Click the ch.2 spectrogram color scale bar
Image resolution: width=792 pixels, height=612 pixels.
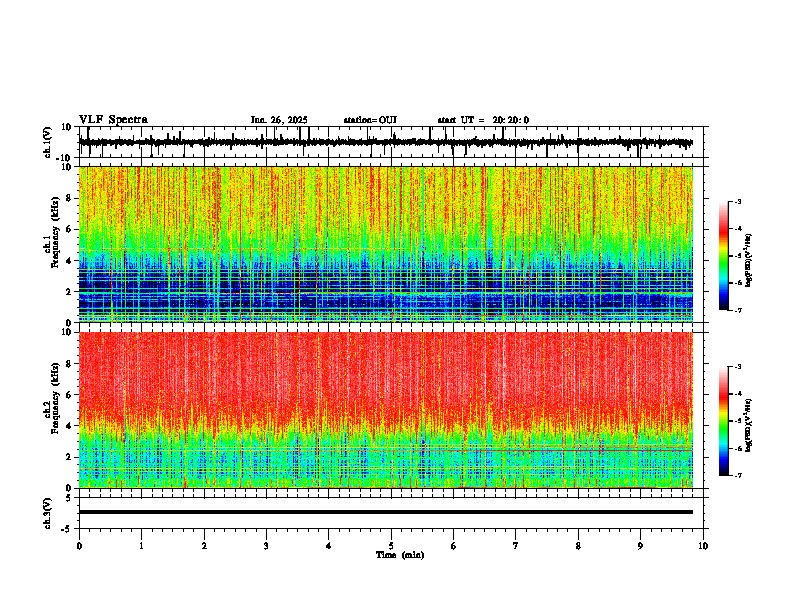[x=723, y=421]
